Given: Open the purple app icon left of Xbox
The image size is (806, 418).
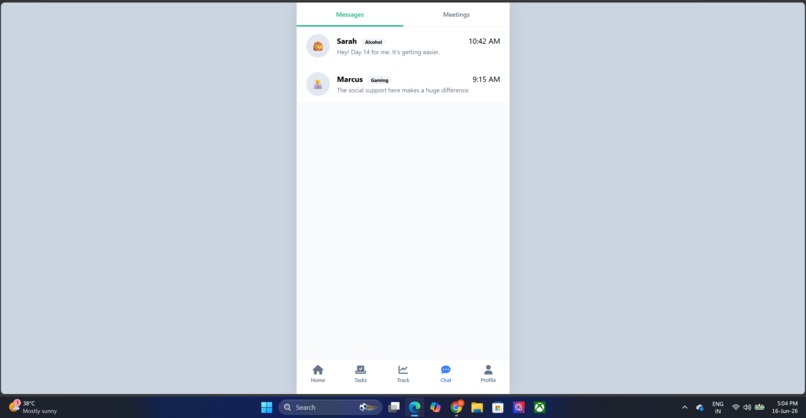Looking at the screenshot, I should [x=519, y=407].
